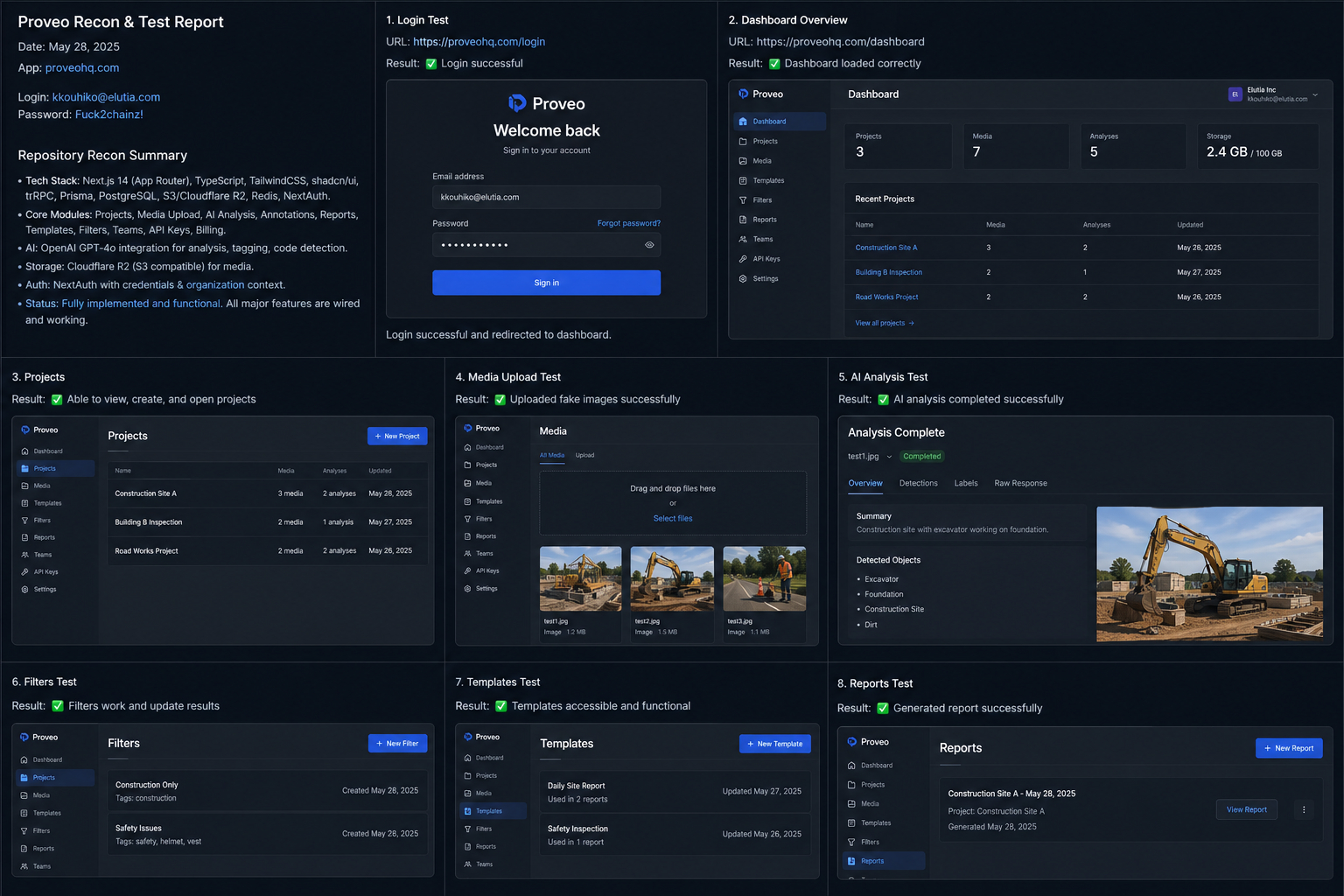This screenshot has width=1344, height=896.
Task: Click the Media icon in Media Upload sidebar
Action: [x=467, y=483]
